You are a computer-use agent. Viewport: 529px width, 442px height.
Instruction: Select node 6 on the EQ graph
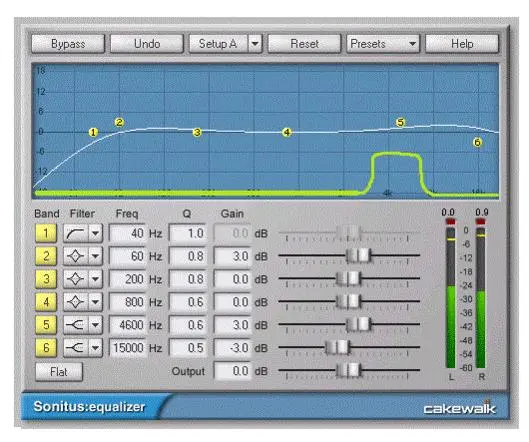477,142
